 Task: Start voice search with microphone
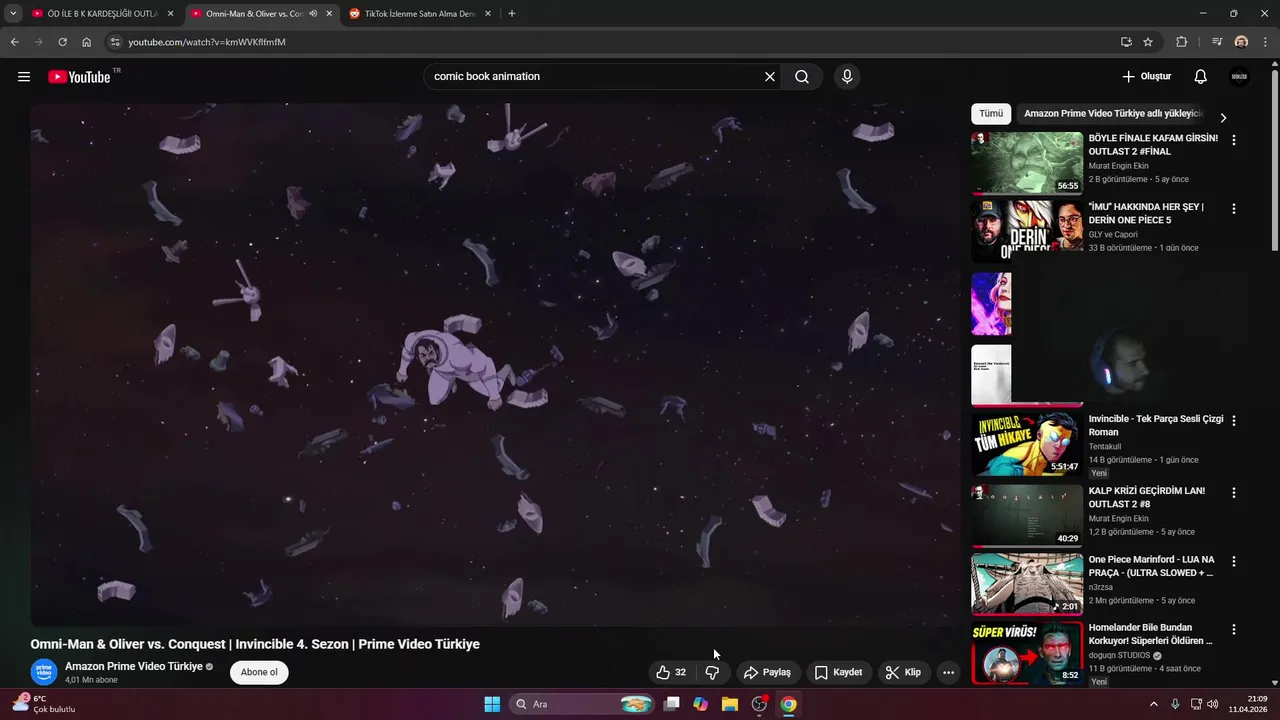[x=847, y=77]
